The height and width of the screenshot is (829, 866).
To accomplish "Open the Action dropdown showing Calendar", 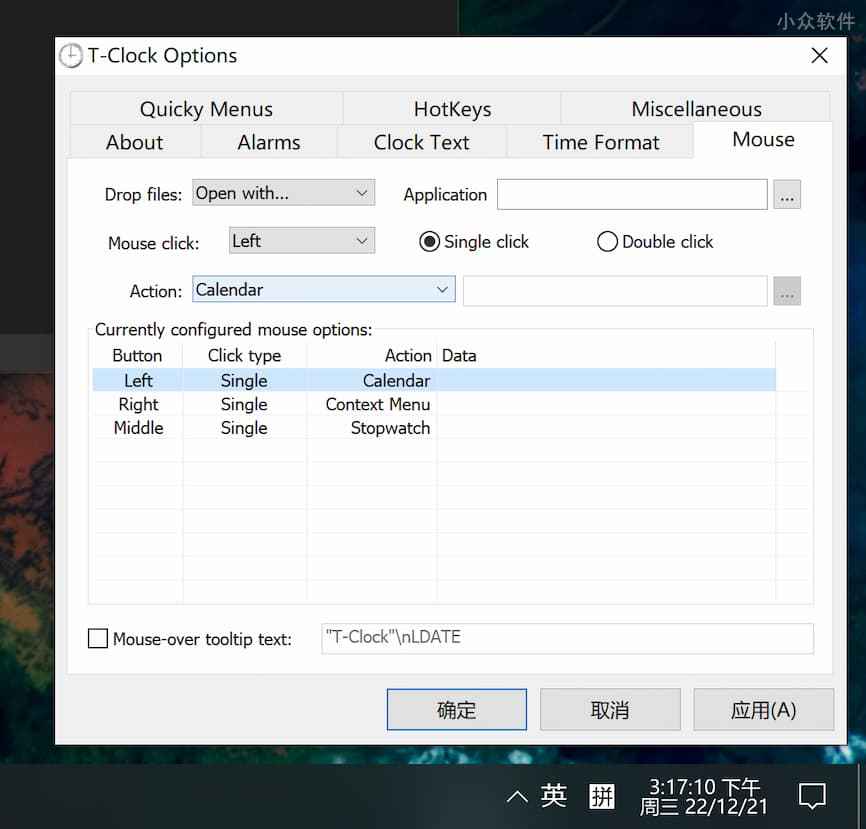I will [x=323, y=290].
